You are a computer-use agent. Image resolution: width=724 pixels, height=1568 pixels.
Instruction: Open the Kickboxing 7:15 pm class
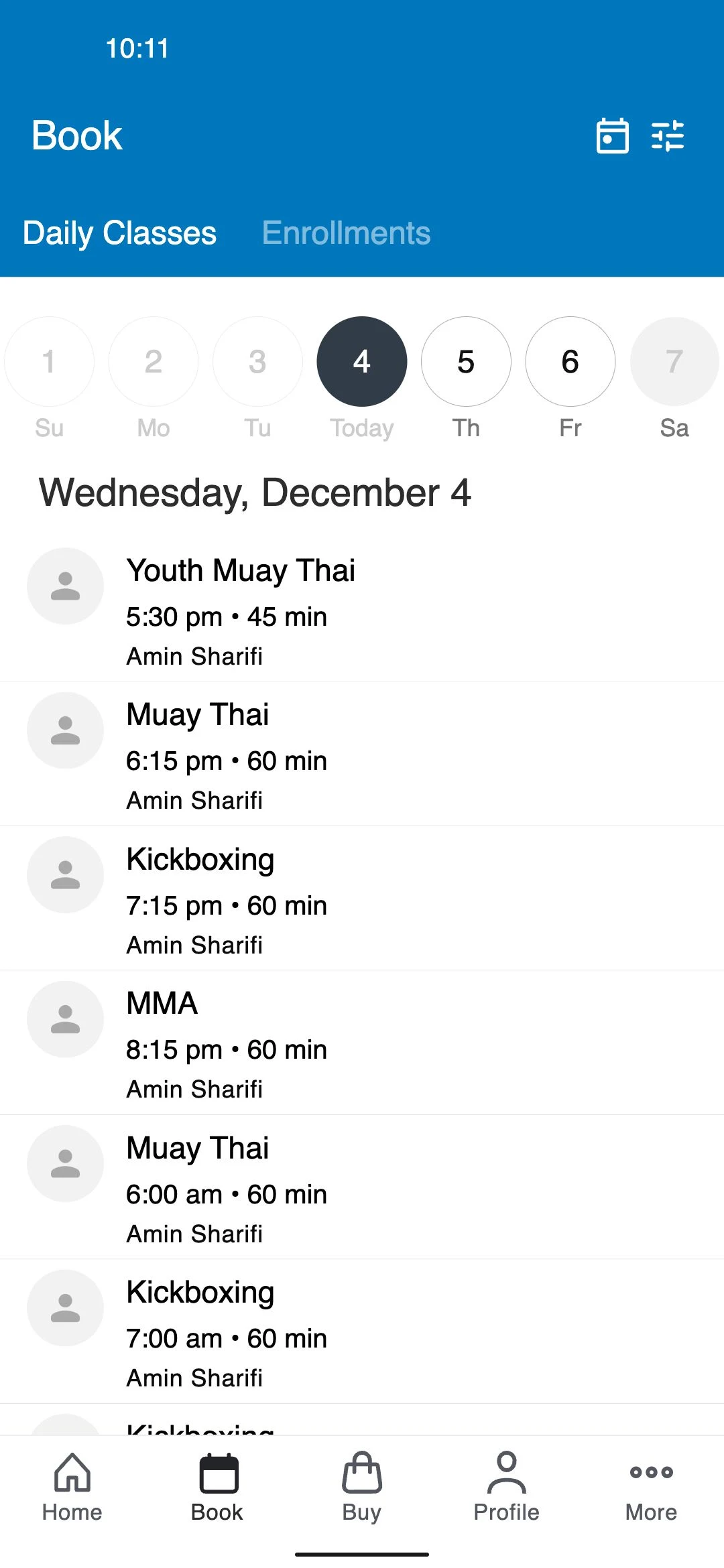(x=362, y=899)
